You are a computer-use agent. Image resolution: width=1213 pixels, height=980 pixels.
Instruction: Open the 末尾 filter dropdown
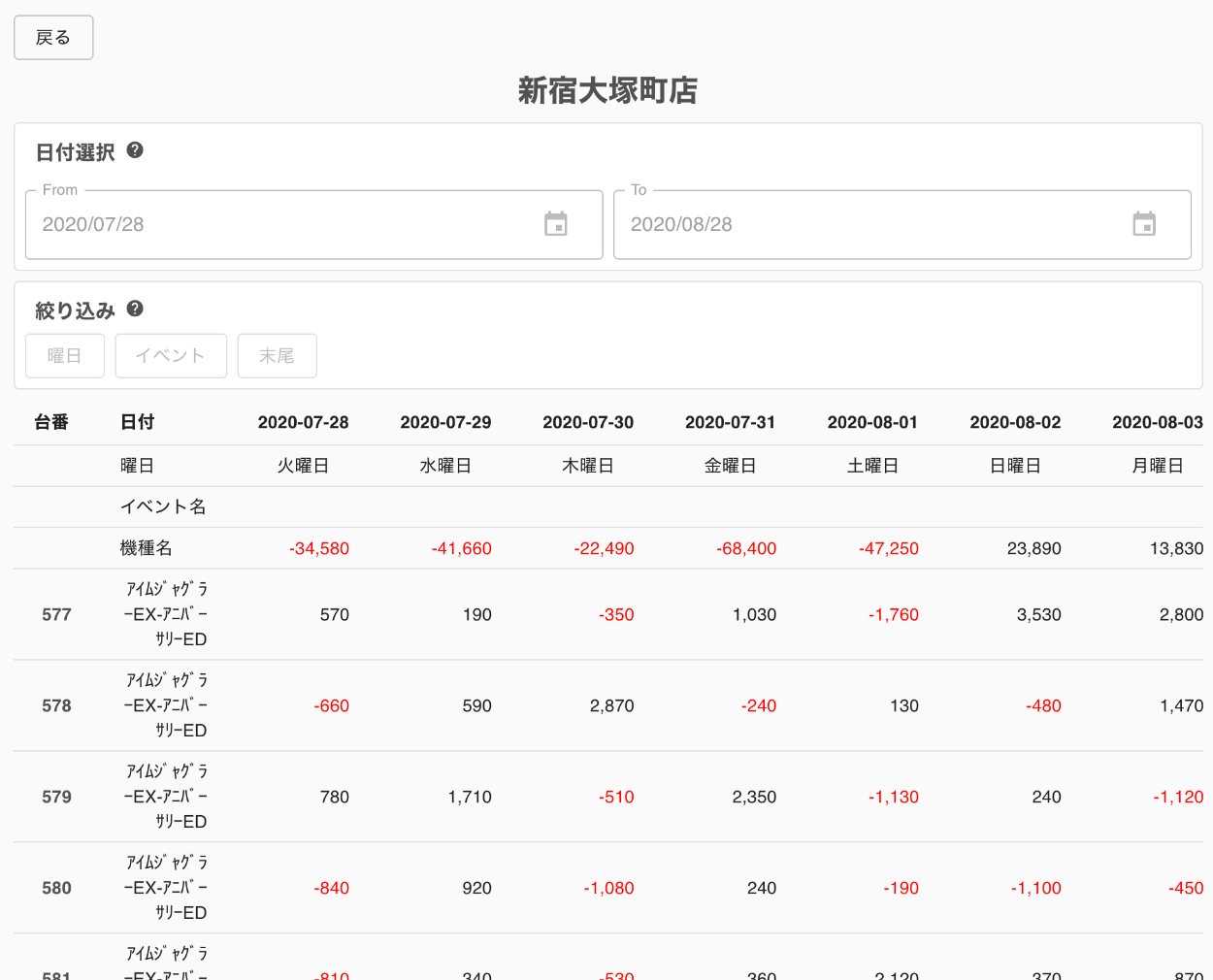[278, 356]
